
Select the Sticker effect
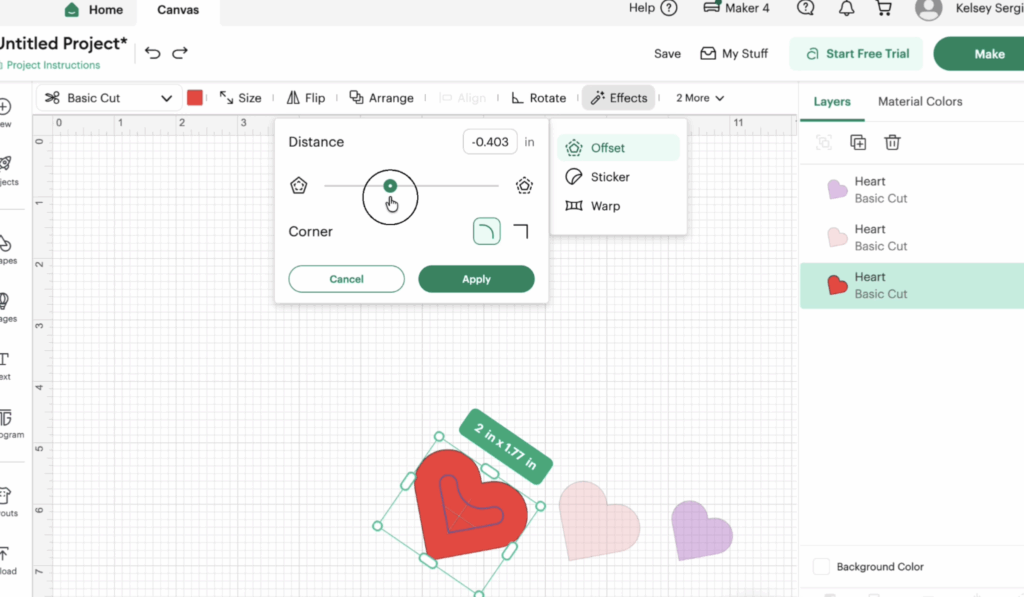tap(597, 177)
